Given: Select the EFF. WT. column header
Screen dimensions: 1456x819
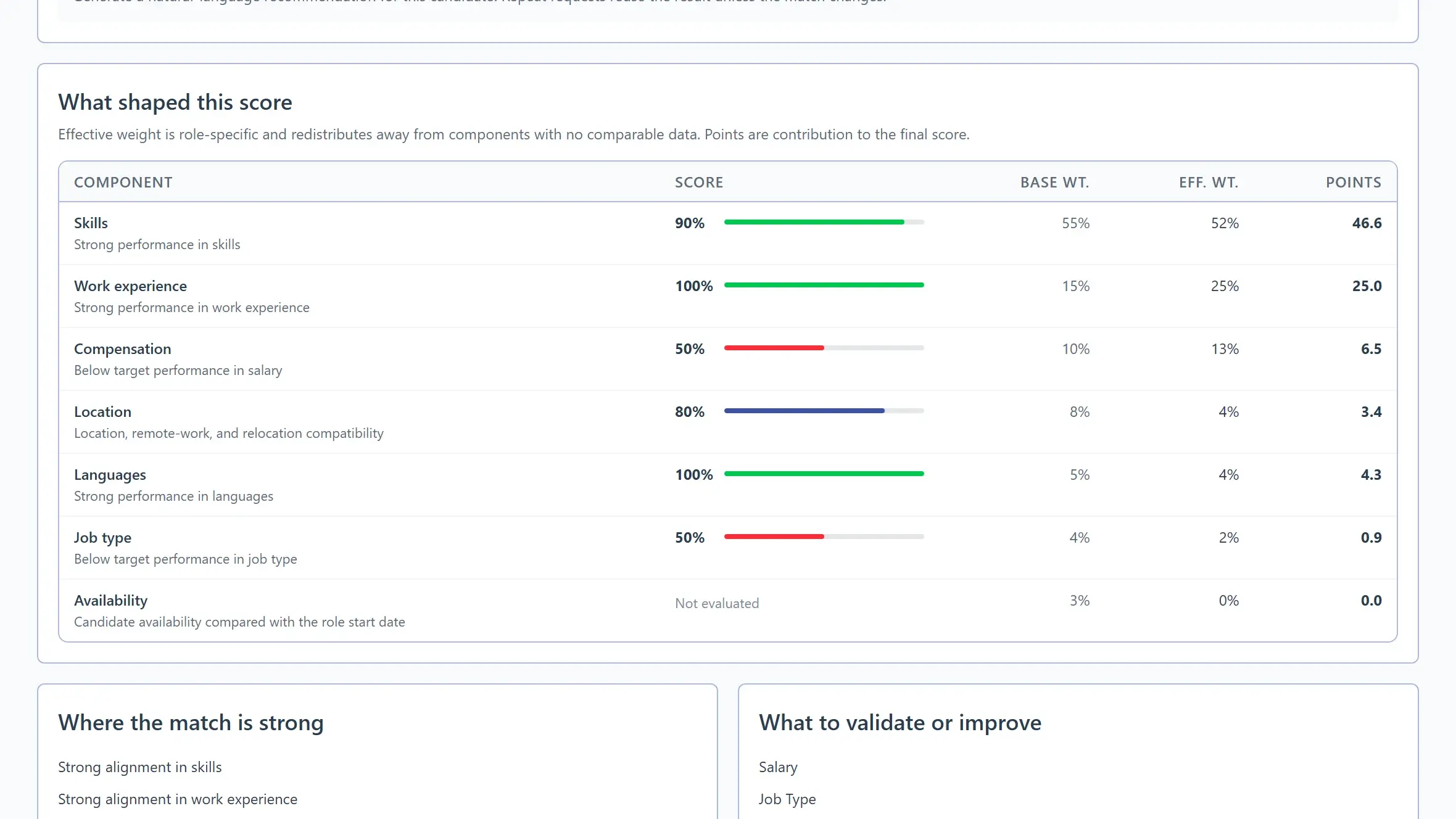Looking at the screenshot, I should 1209,183.
